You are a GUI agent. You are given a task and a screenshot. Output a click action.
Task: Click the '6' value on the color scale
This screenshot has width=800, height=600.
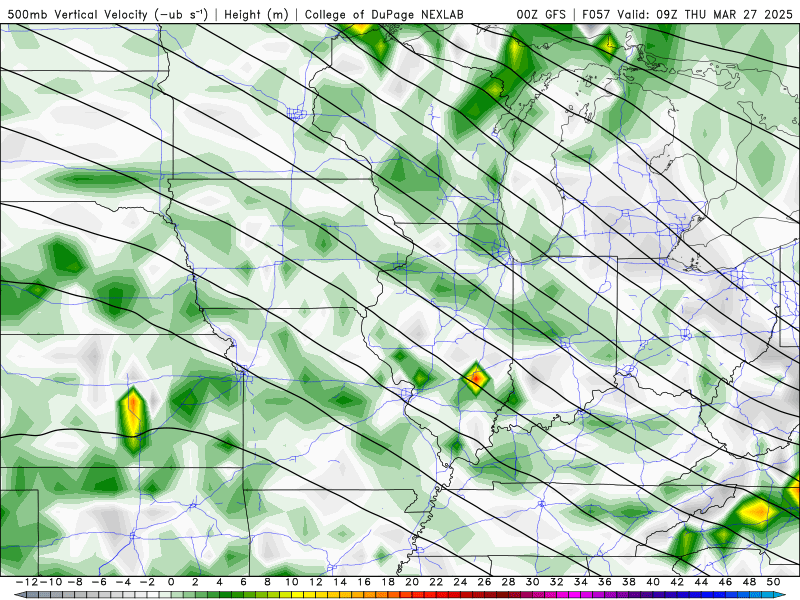243,582
